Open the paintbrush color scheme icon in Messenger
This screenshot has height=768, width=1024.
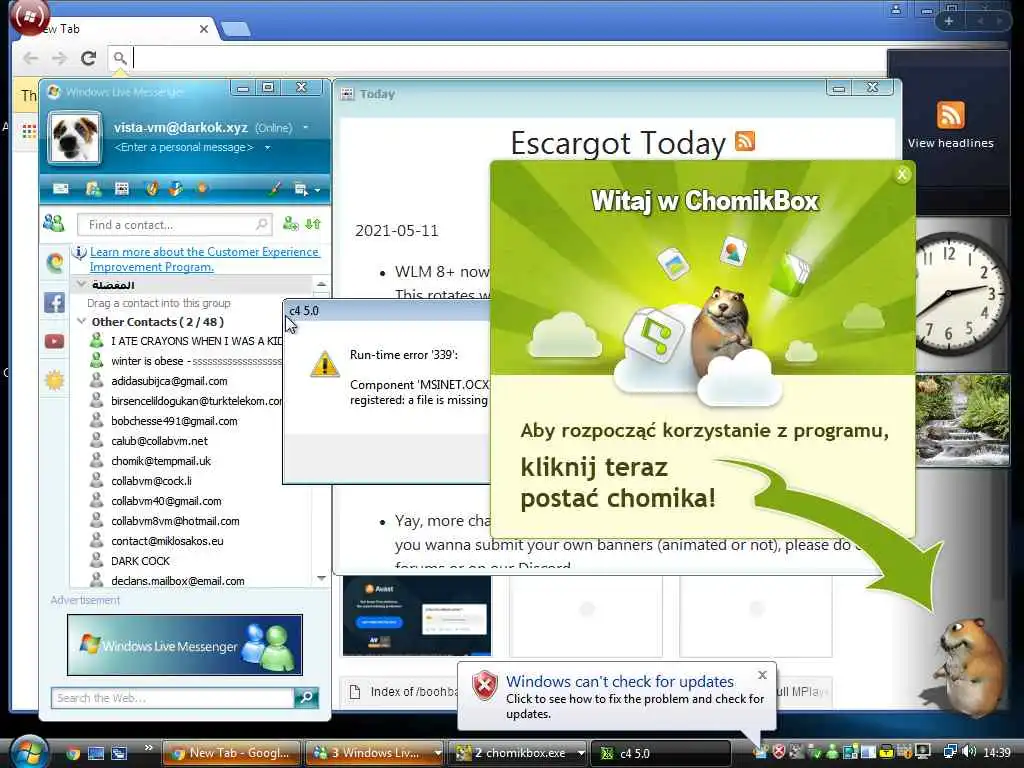(275, 189)
